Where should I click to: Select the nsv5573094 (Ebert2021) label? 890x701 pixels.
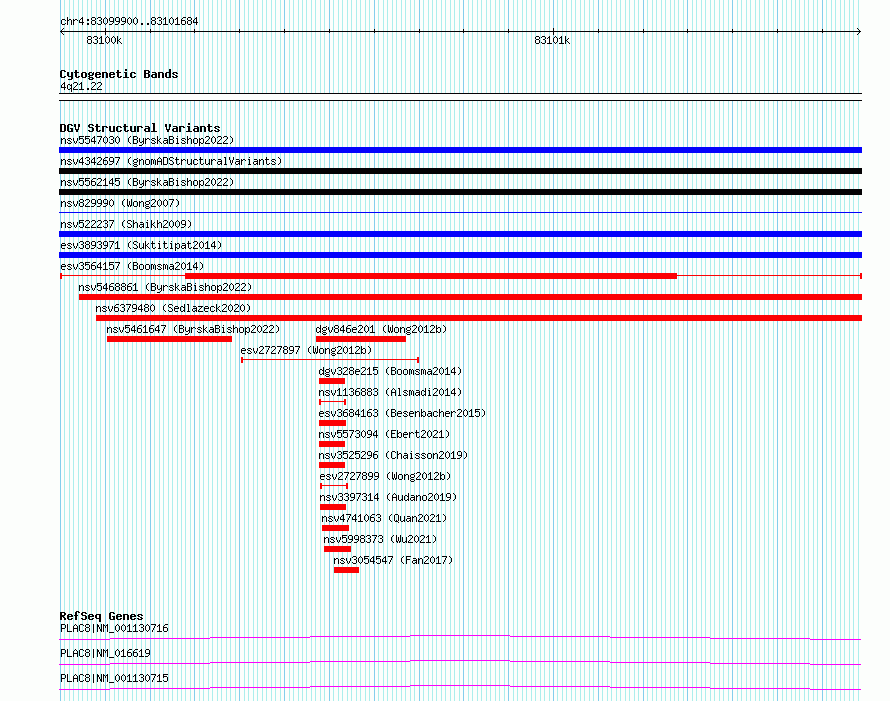coord(384,434)
